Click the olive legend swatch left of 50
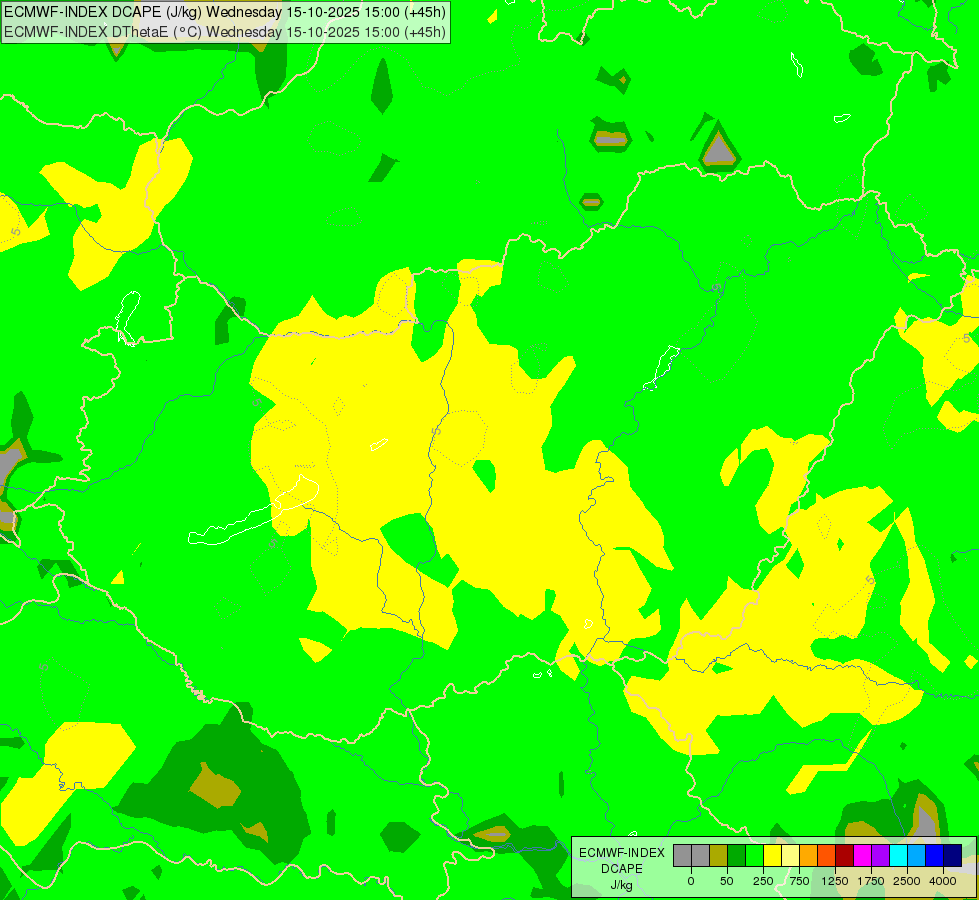This screenshot has height=900, width=979. [718, 856]
